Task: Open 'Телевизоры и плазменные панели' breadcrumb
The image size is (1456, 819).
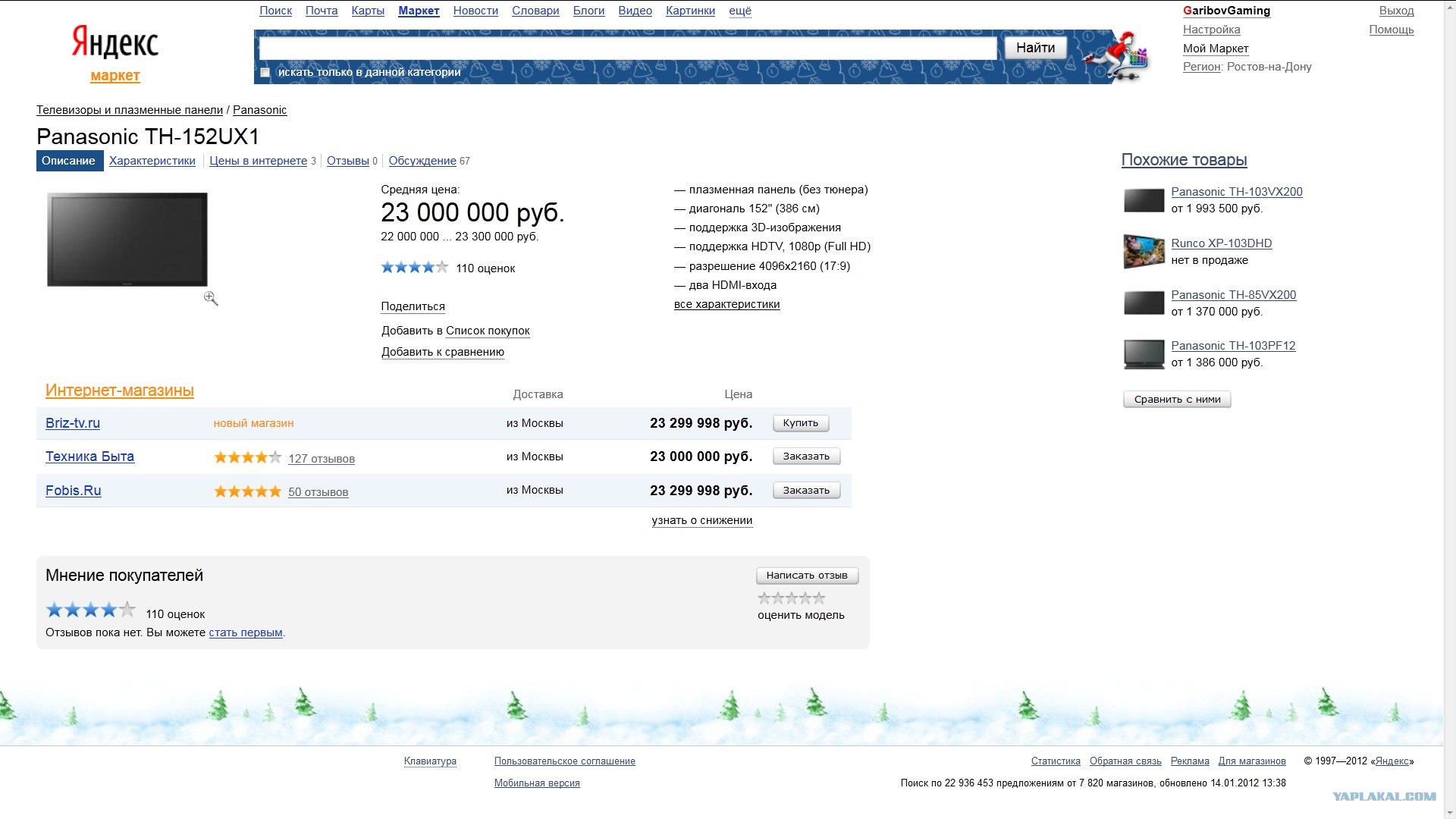Action: [x=130, y=110]
